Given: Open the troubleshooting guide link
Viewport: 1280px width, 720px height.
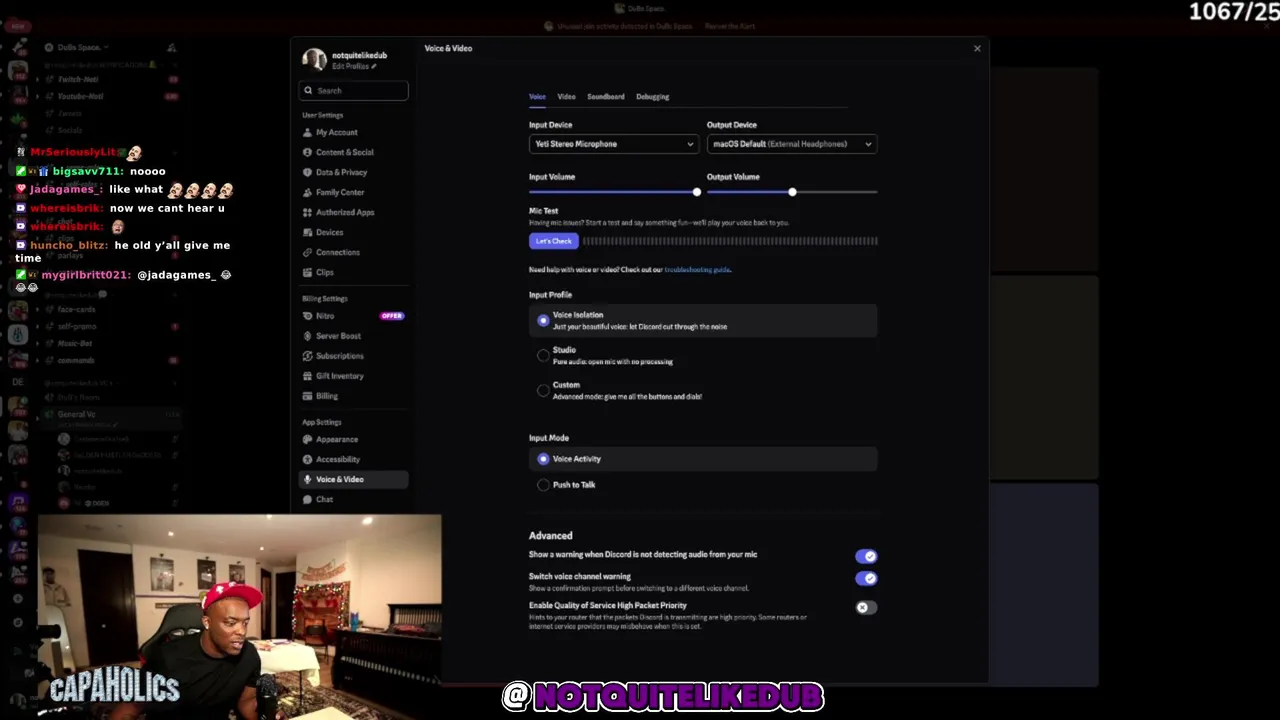Looking at the screenshot, I should [x=697, y=270].
